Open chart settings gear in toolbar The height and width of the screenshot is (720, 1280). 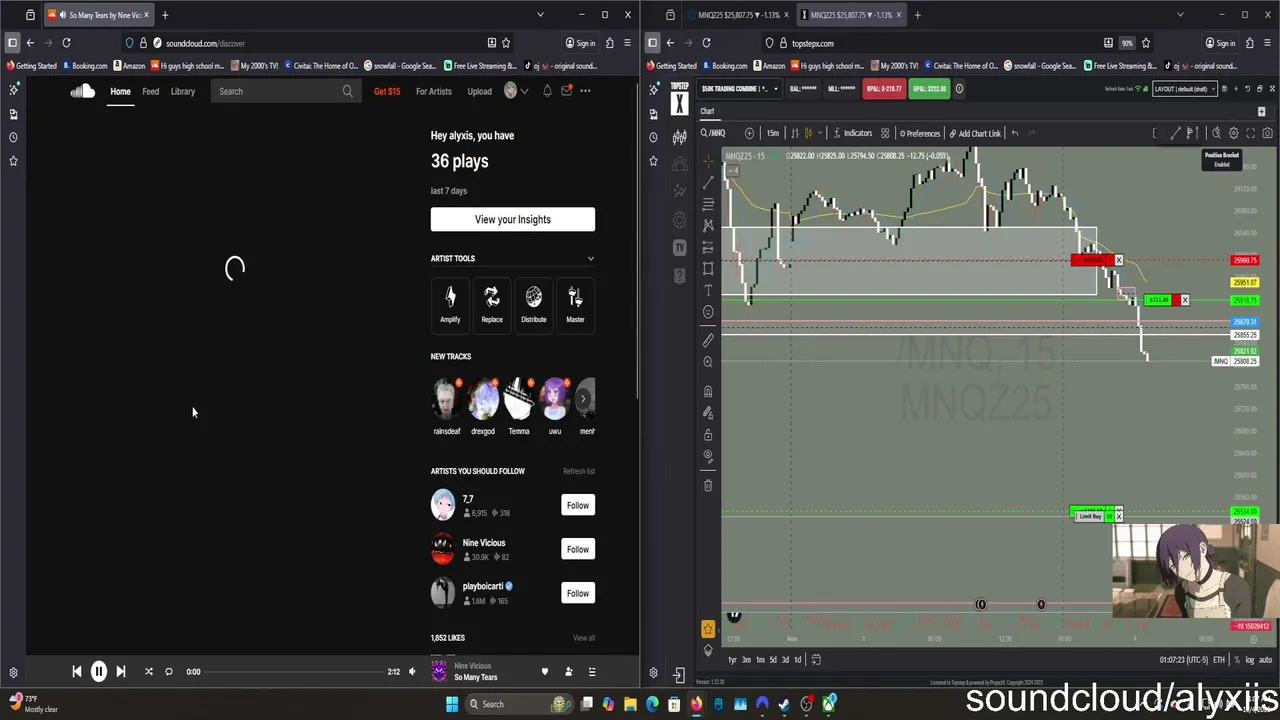coord(1233,133)
